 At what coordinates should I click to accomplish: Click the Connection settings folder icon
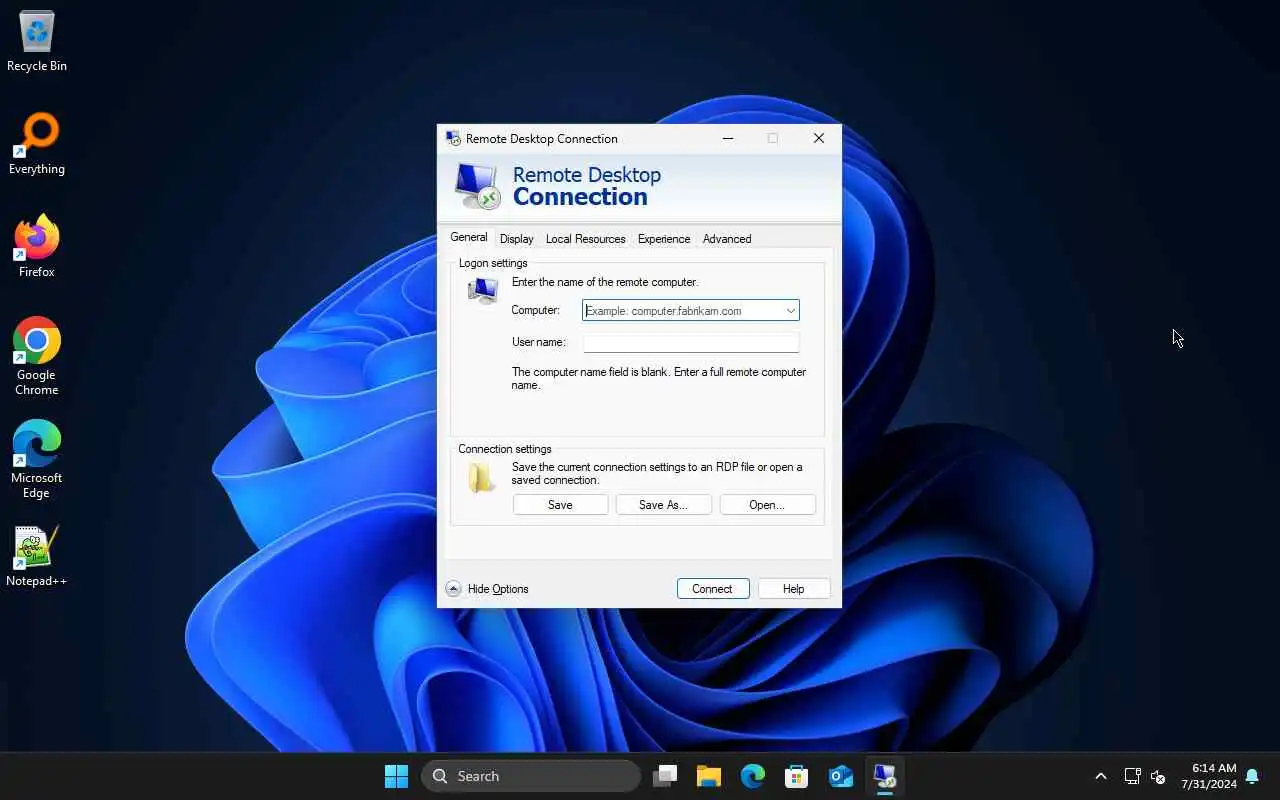(x=482, y=478)
